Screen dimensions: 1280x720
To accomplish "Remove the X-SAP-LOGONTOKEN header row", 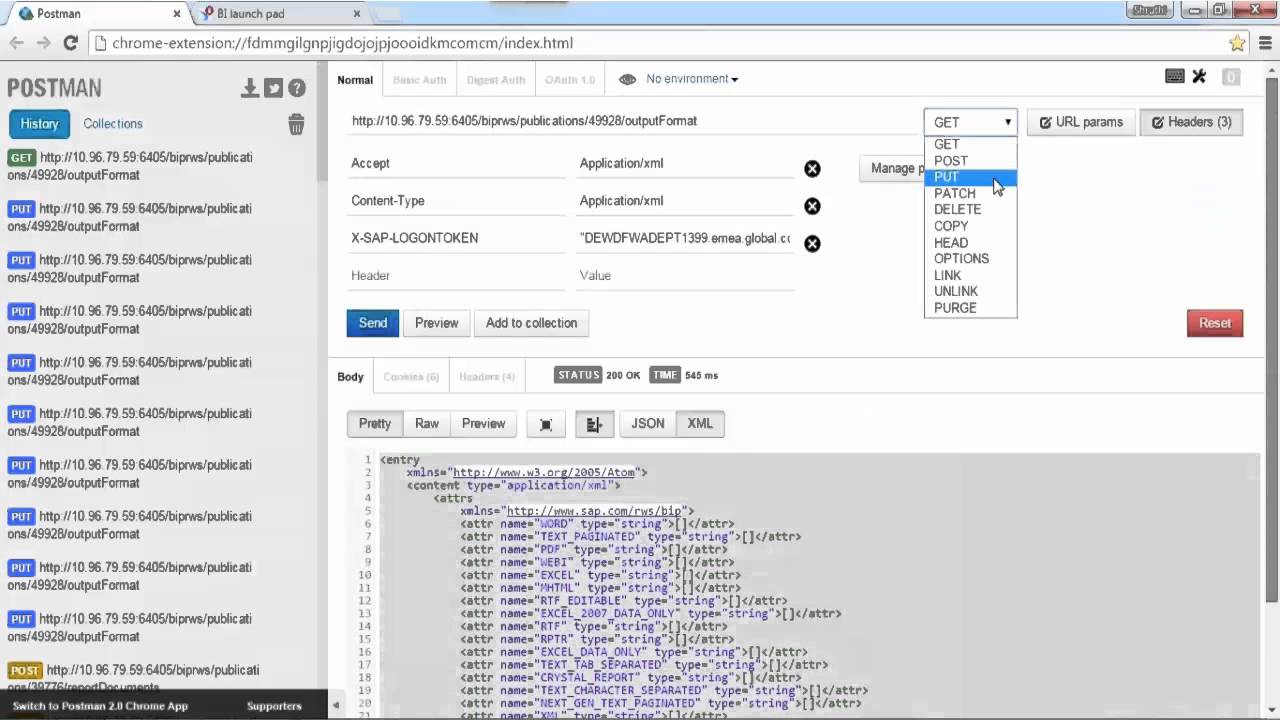I will pos(812,244).
